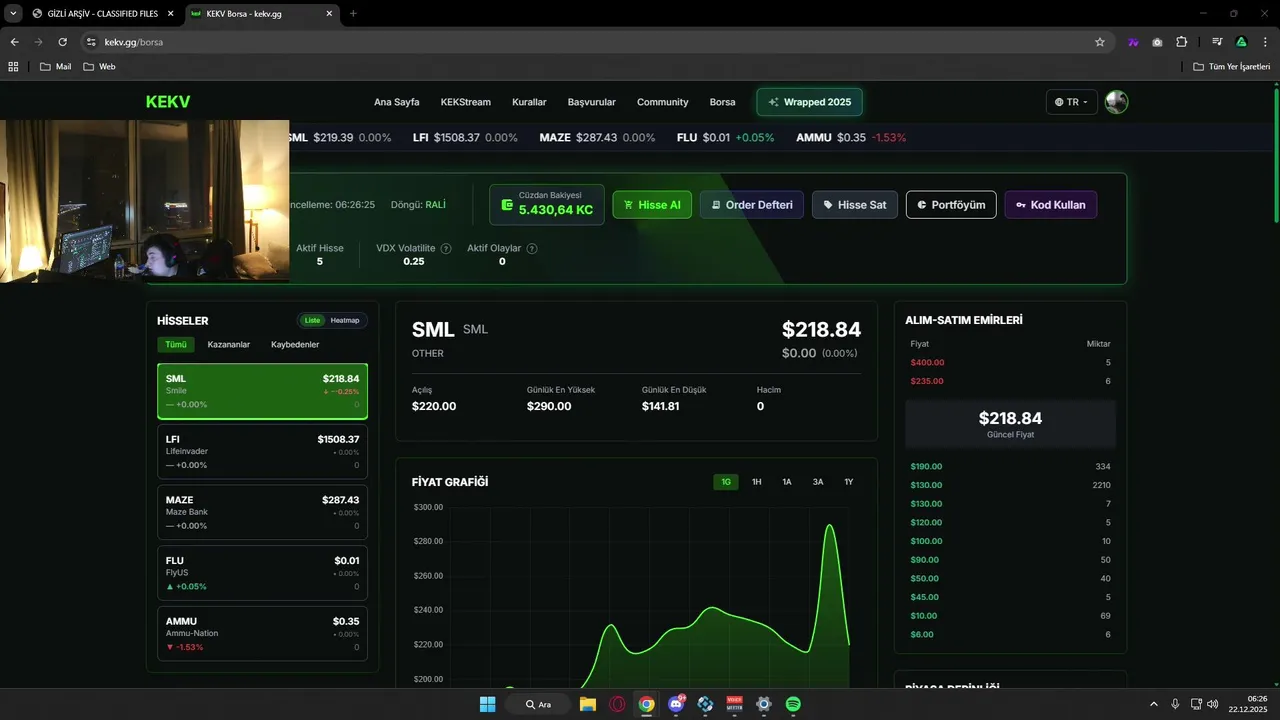The image size is (1280, 720).
Task: Open Kurallar page
Action: (x=529, y=102)
